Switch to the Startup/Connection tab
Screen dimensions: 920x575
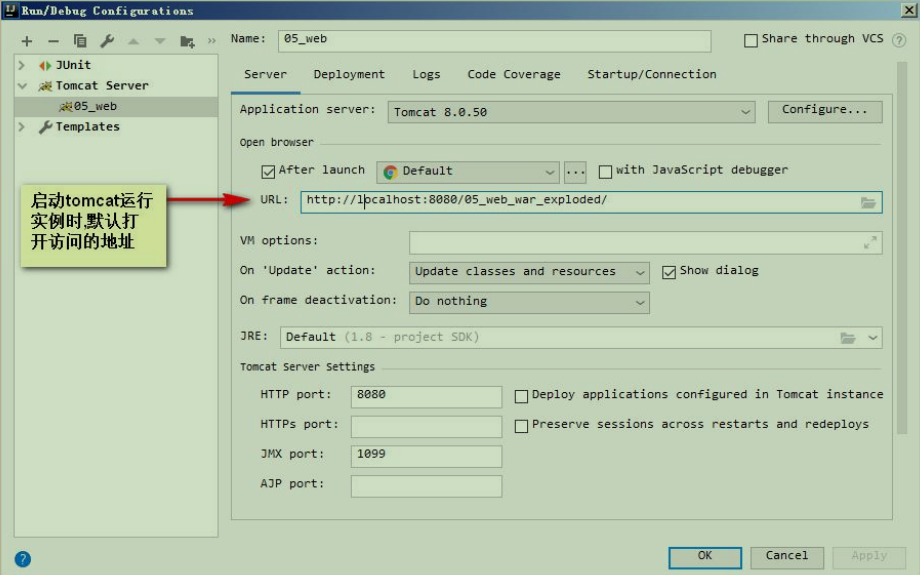click(652, 75)
